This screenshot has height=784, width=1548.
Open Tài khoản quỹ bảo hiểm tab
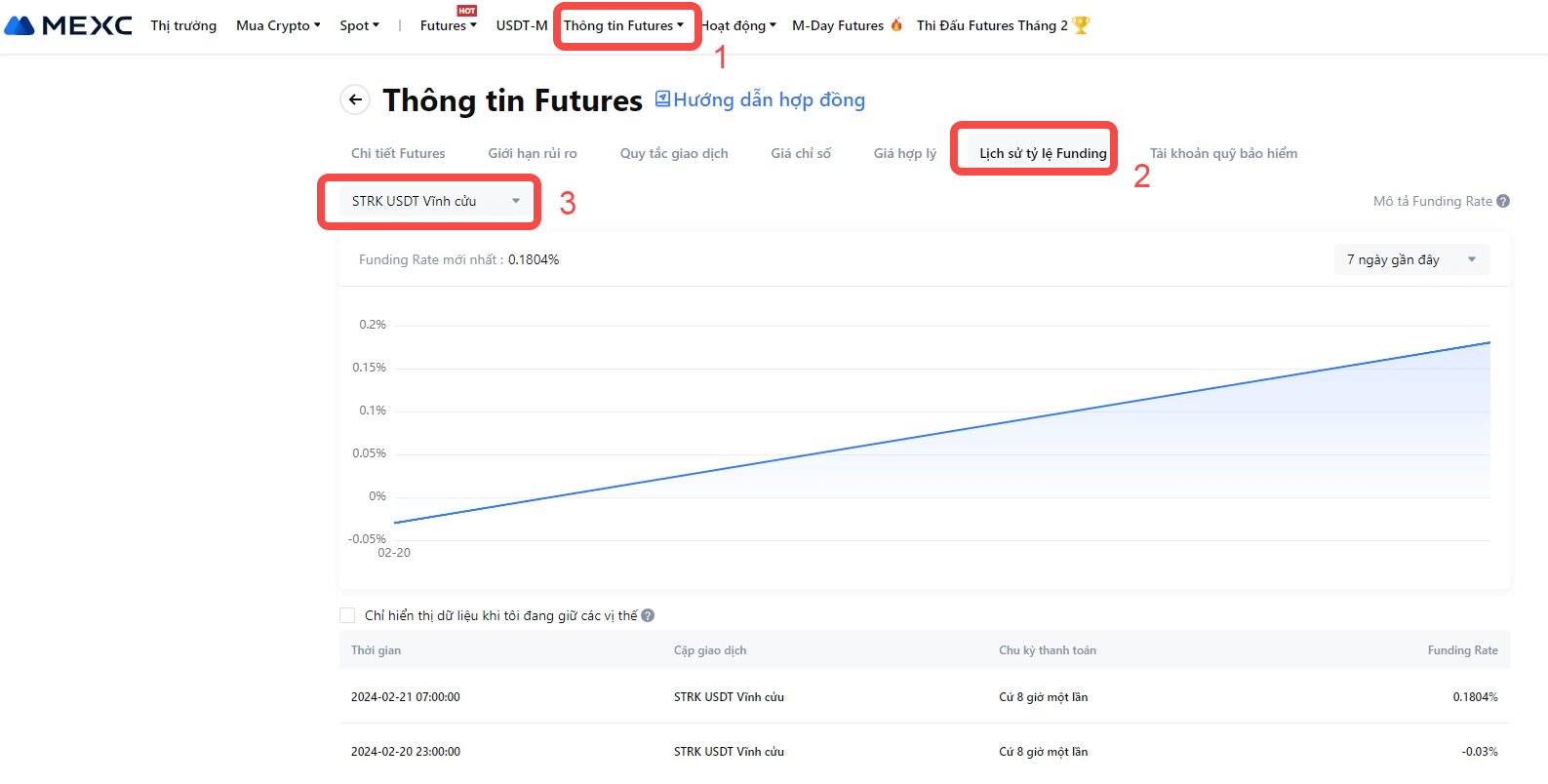tap(1223, 153)
